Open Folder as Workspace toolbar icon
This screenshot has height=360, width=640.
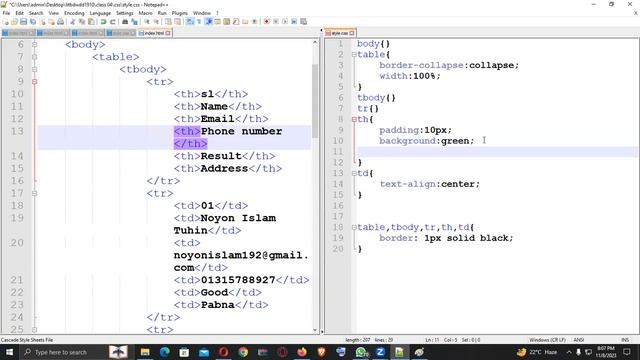click(245, 21)
